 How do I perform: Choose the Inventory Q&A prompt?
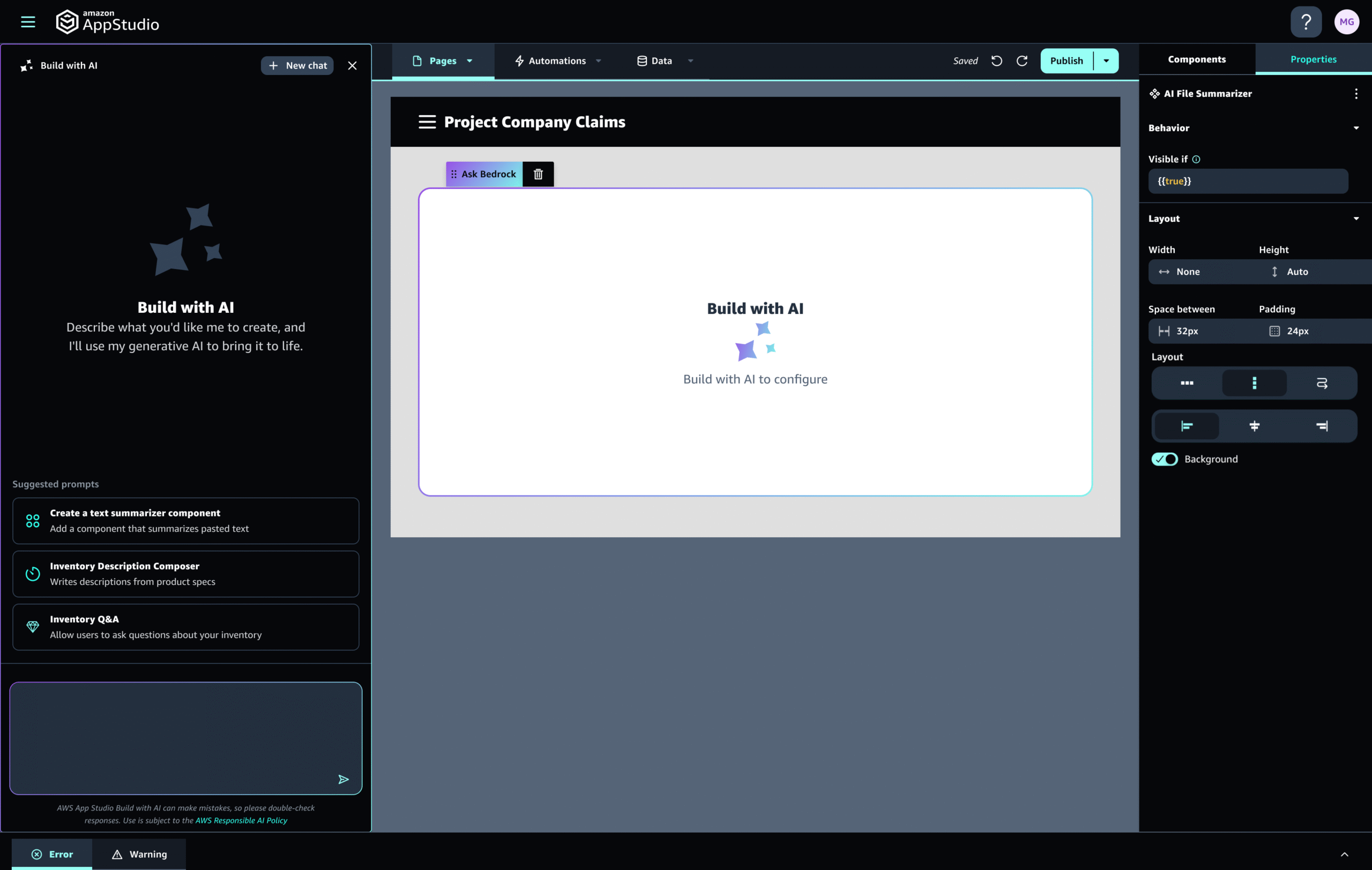pos(186,627)
